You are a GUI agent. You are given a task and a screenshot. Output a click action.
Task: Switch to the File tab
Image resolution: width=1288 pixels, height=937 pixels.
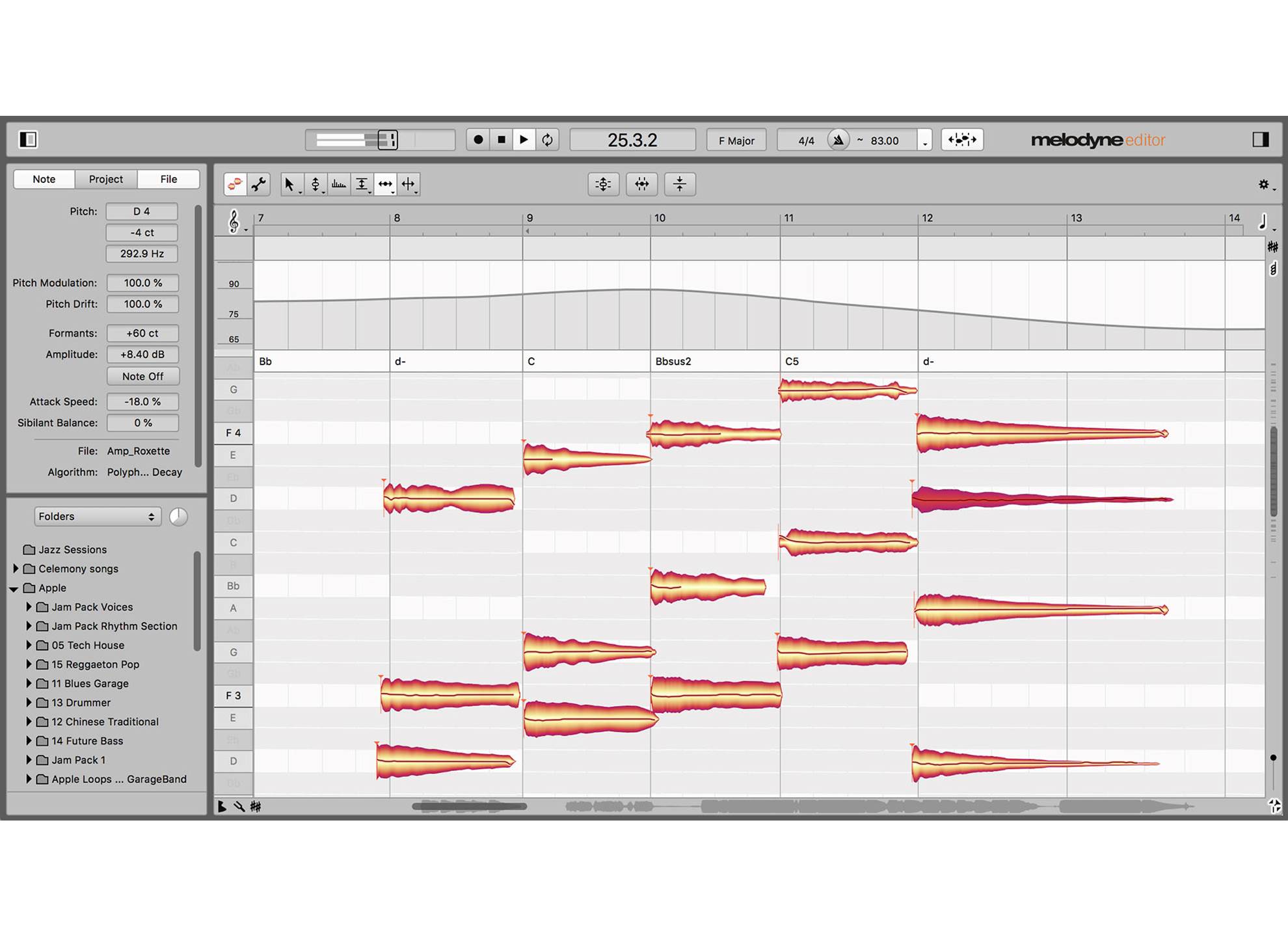168,179
